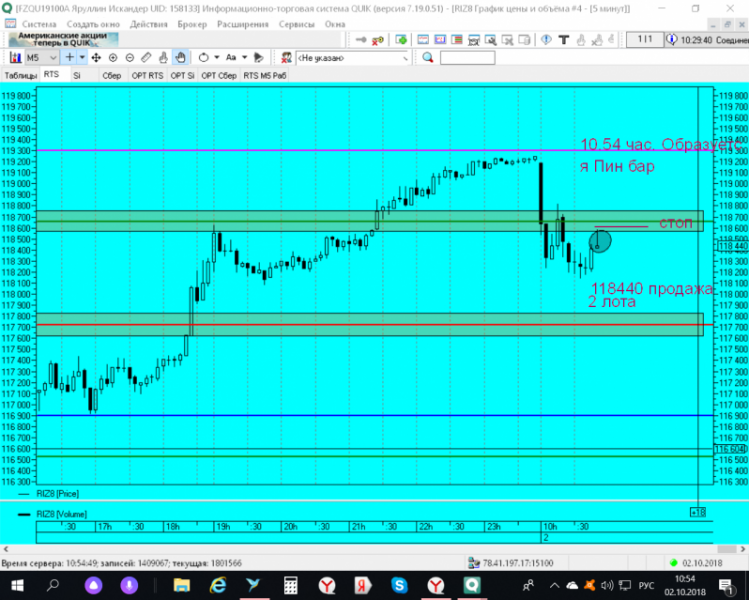Image resolution: width=749 pixels, height=600 pixels.
Task: Click the new window with green plus icon
Action: tap(401, 40)
